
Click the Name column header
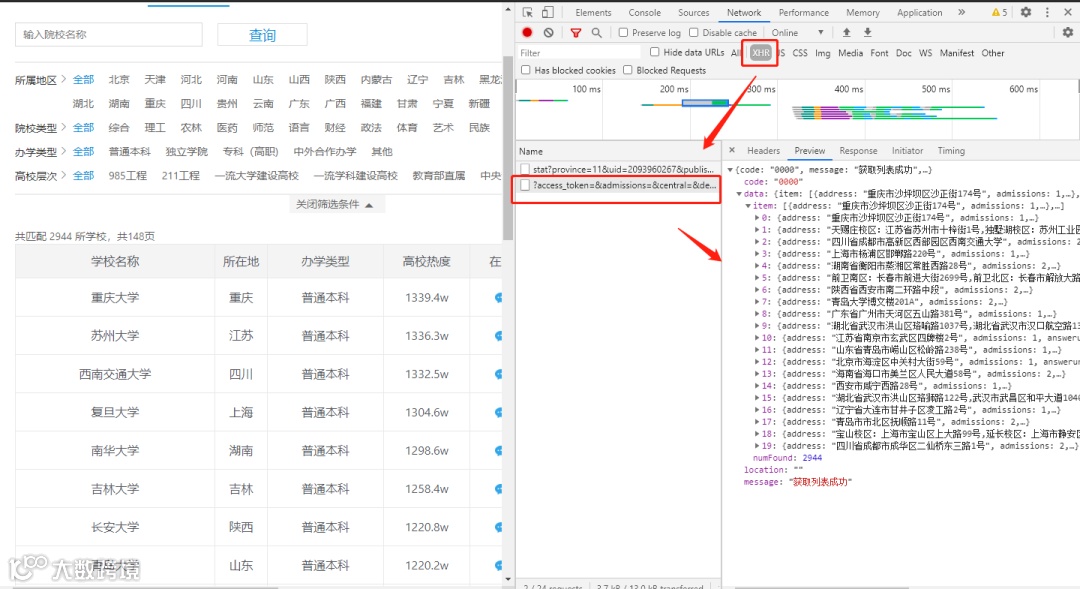pos(617,151)
